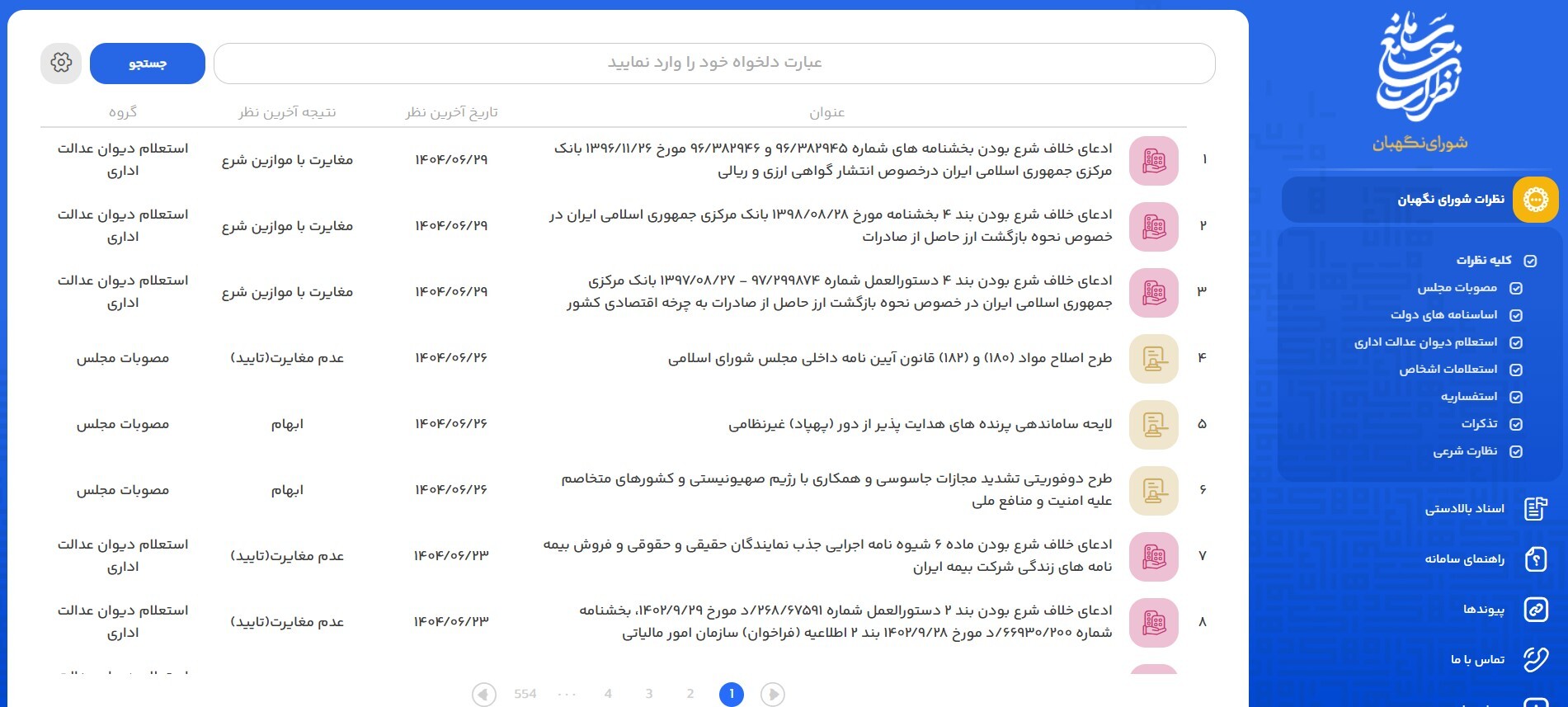Click the pink icon of row ۱
The width and height of the screenshot is (1568, 707).
[1154, 160]
